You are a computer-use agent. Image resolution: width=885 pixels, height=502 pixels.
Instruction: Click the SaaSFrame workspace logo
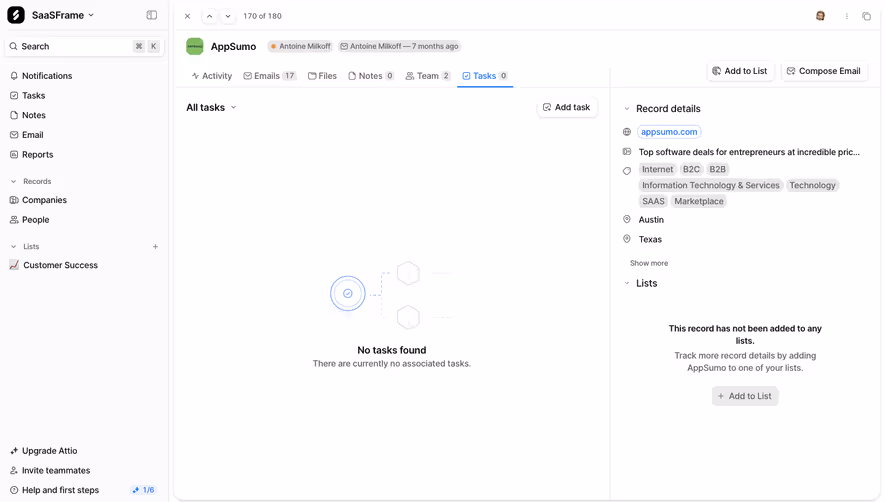tap(16, 15)
